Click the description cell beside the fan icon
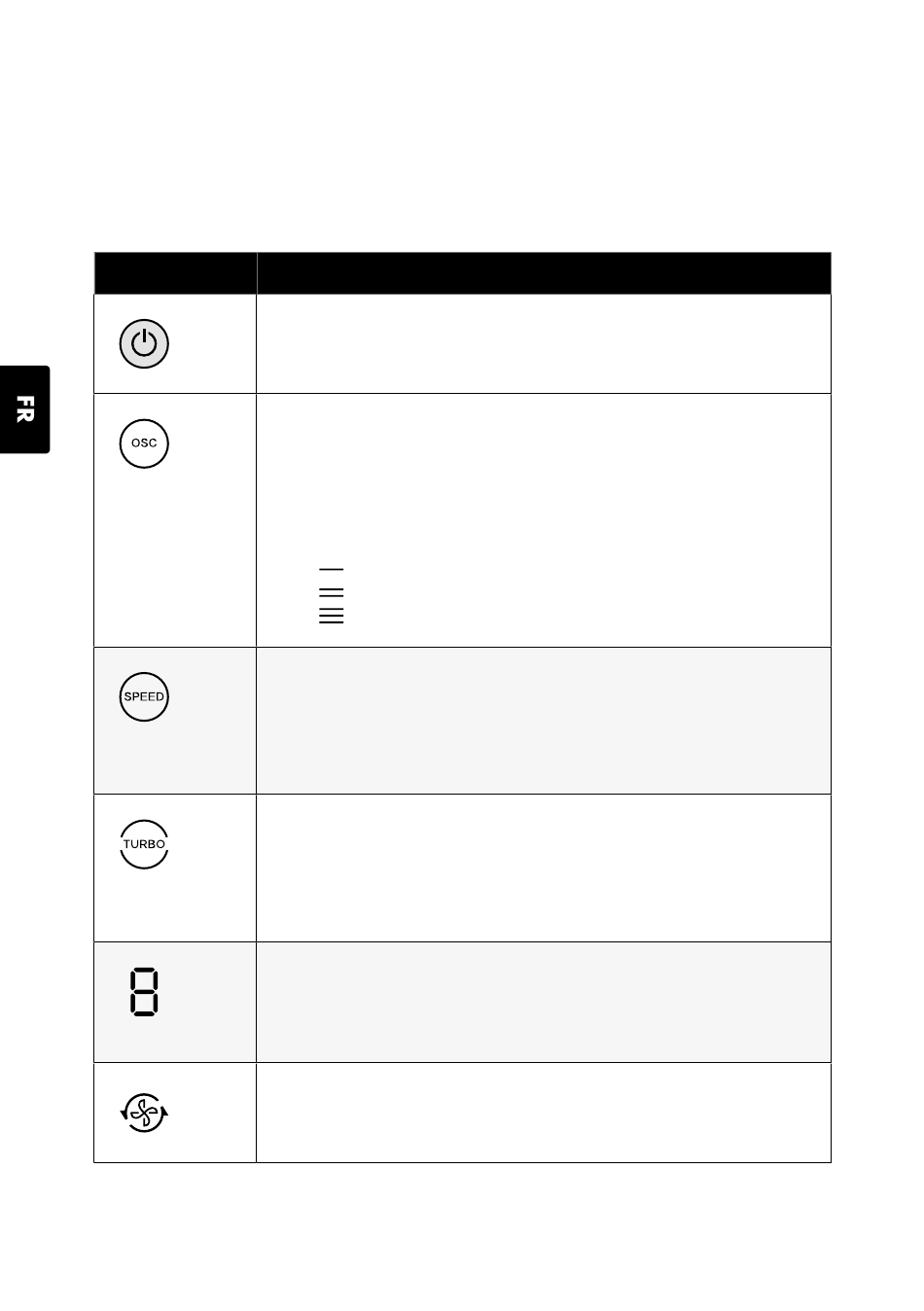924x1311 pixels. (x=544, y=1113)
